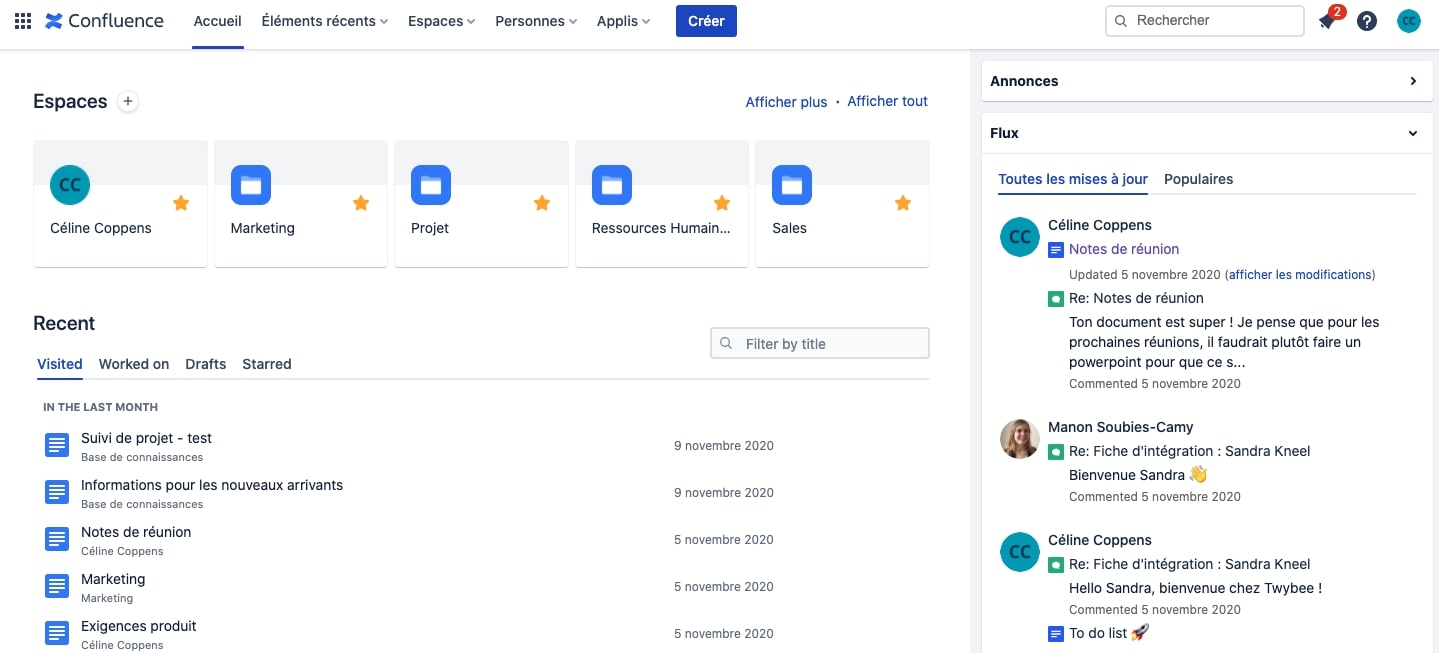Open the CC profile avatar menu
Image resolution: width=1439 pixels, height=653 pixels.
point(1409,21)
